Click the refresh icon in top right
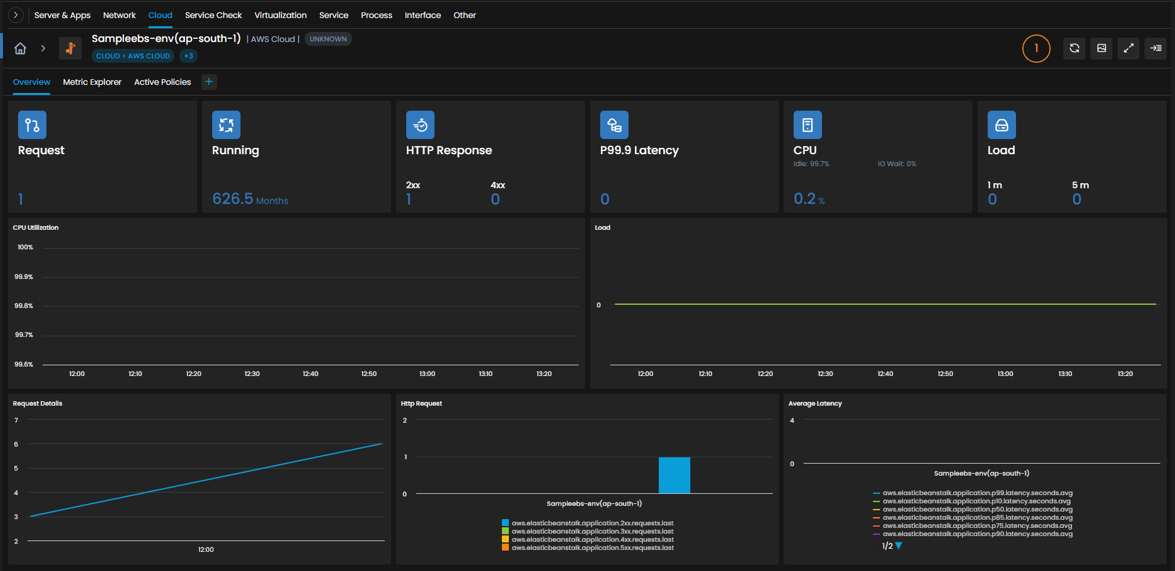The height and width of the screenshot is (571, 1175). tap(1074, 48)
